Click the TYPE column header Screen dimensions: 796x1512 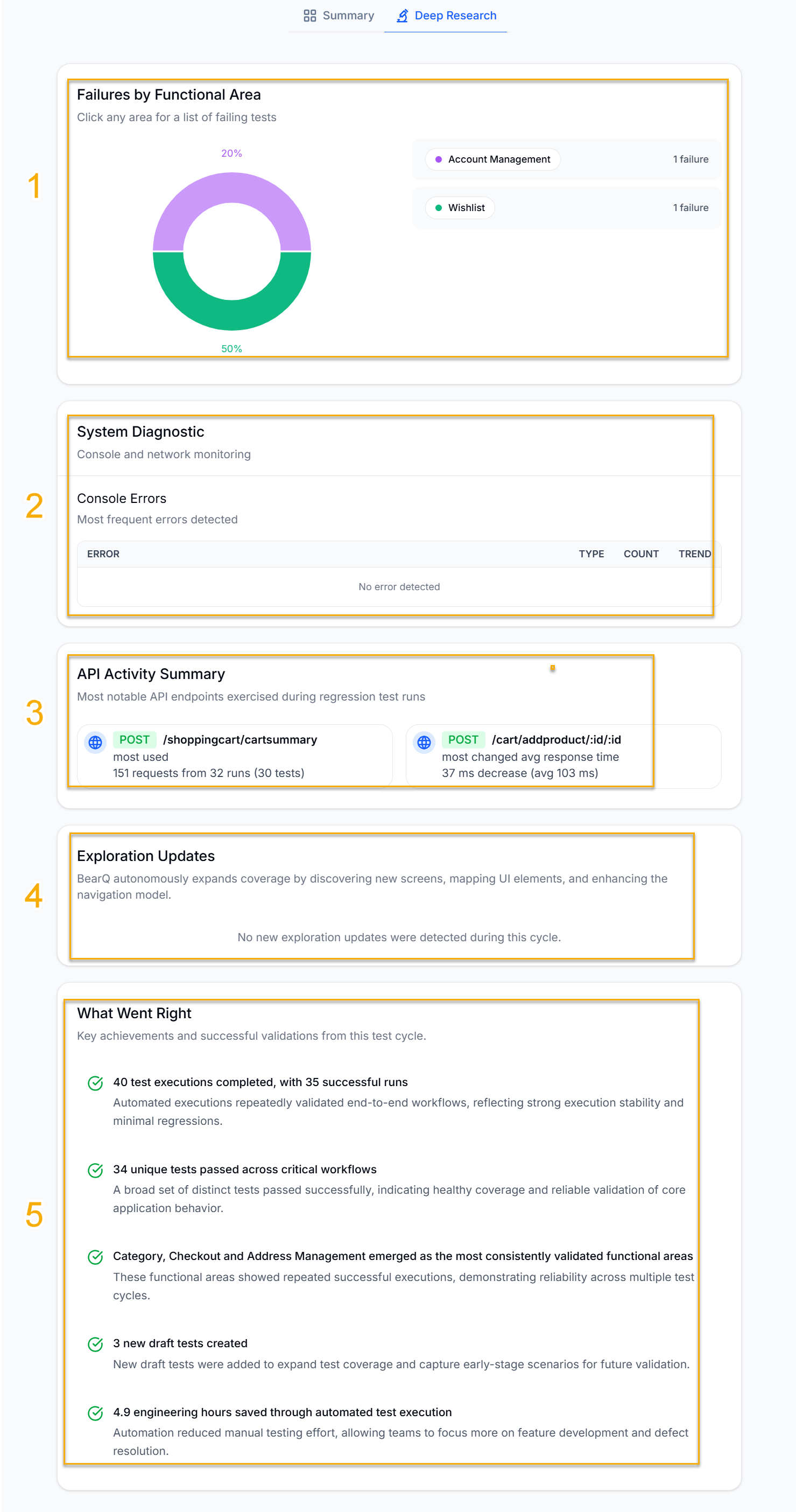tap(591, 554)
